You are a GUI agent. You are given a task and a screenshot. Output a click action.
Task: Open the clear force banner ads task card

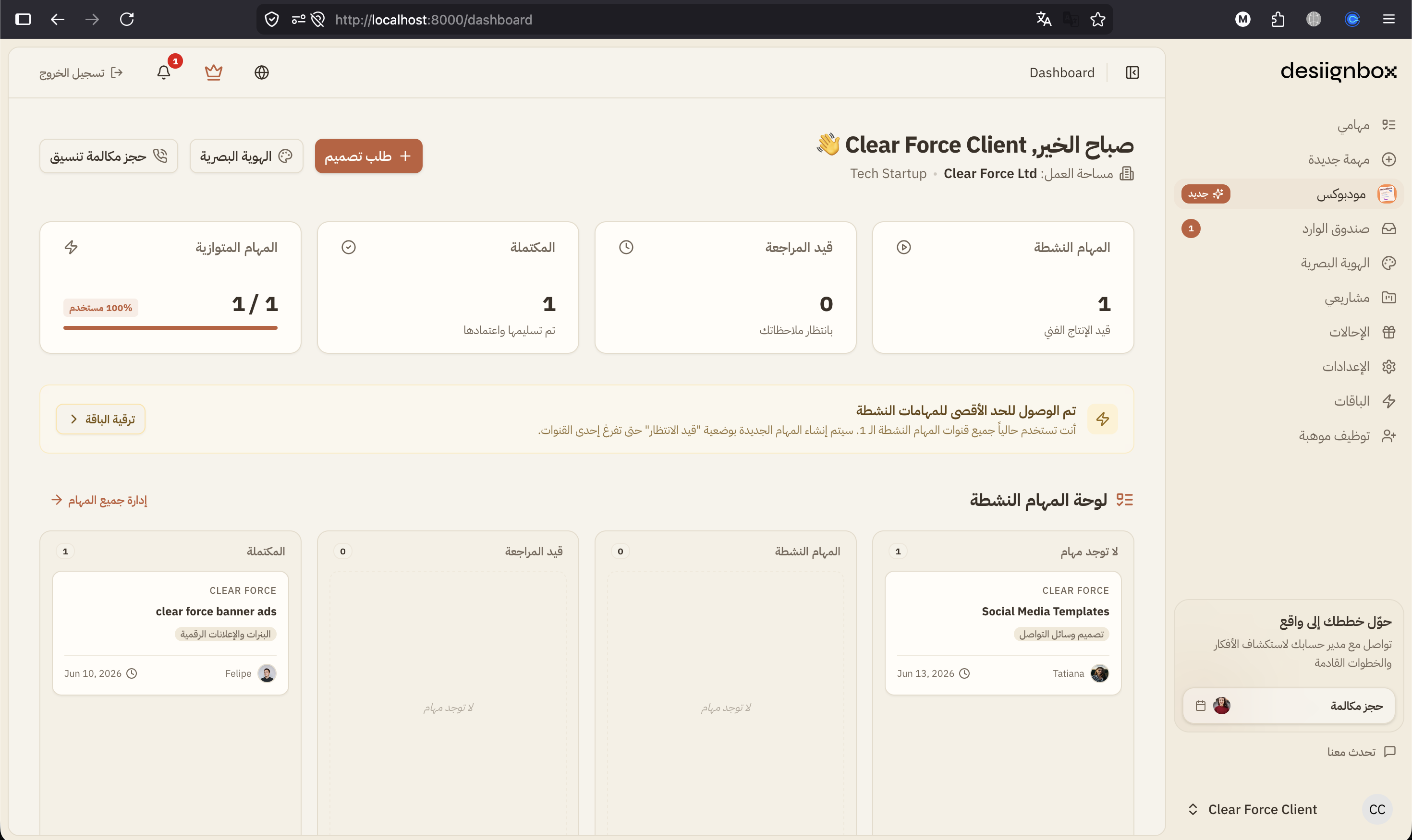click(x=170, y=633)
